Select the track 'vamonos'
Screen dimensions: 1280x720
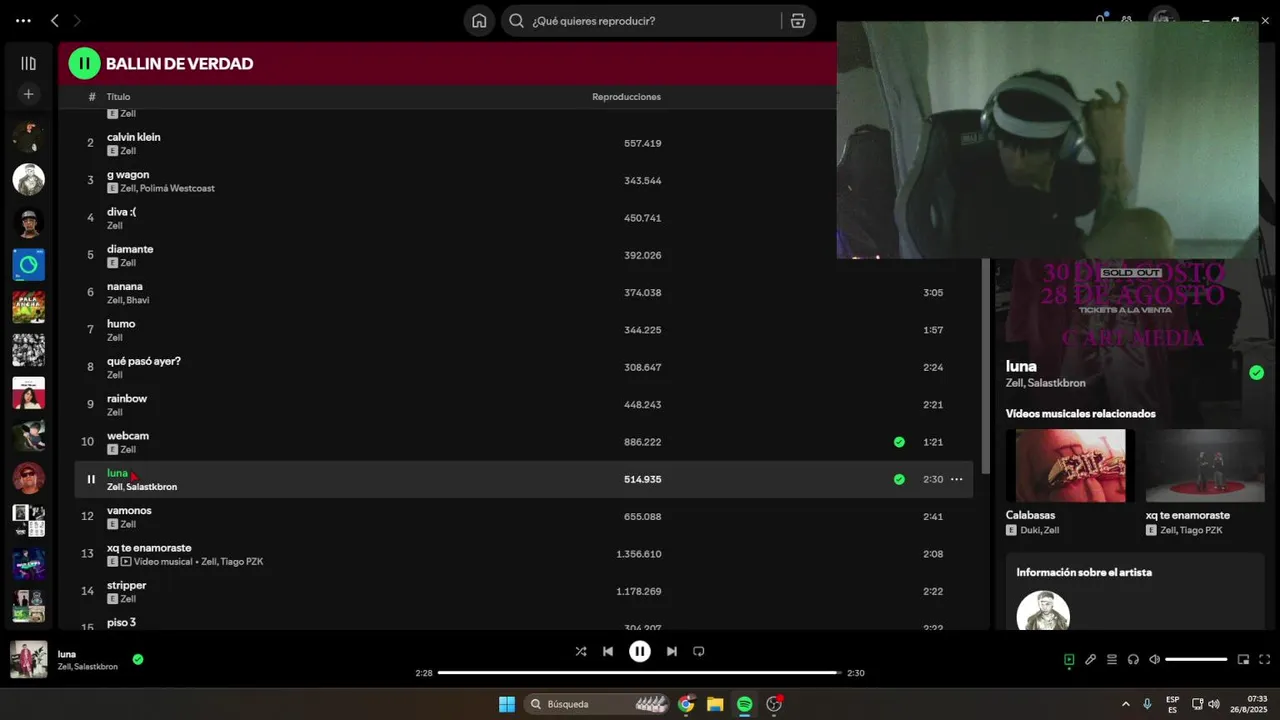click(129, 510)
